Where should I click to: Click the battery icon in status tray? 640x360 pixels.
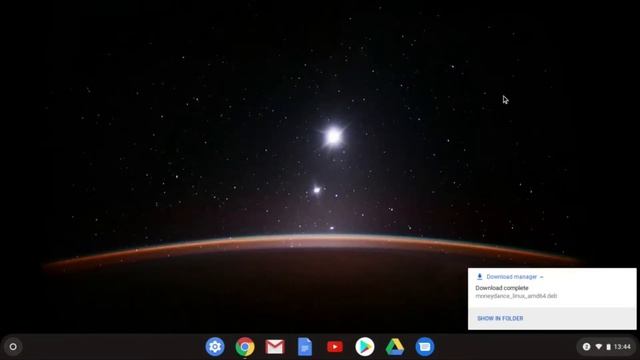coord(608,347)
